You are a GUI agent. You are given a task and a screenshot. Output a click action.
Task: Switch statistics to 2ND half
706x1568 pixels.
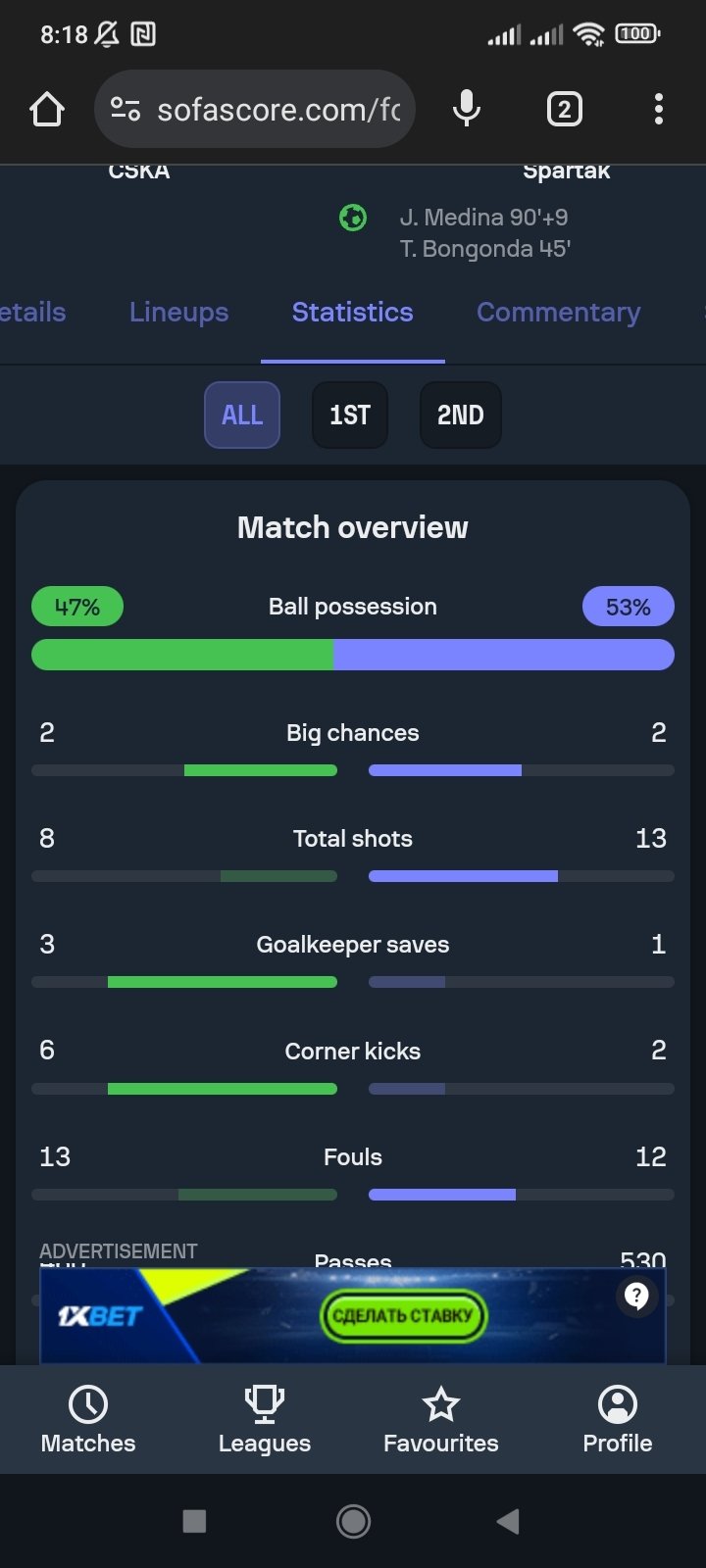461,416
